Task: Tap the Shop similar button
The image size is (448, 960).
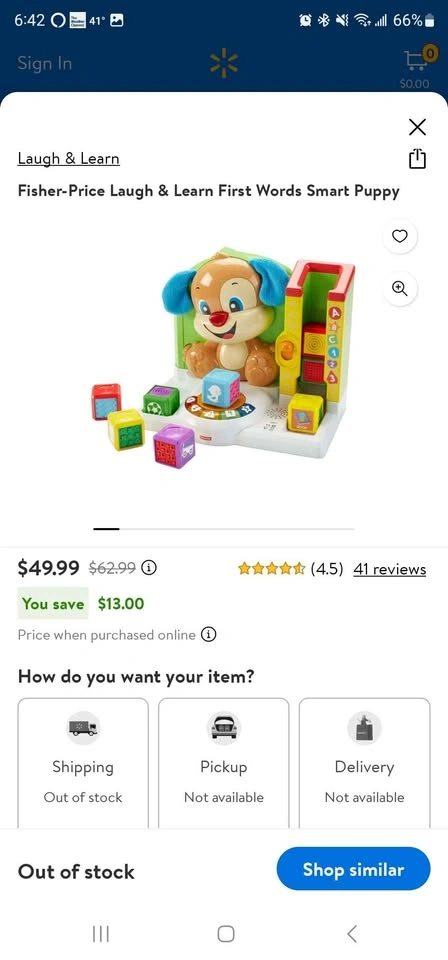Action: pyautogui.click(x=353, y=869)
